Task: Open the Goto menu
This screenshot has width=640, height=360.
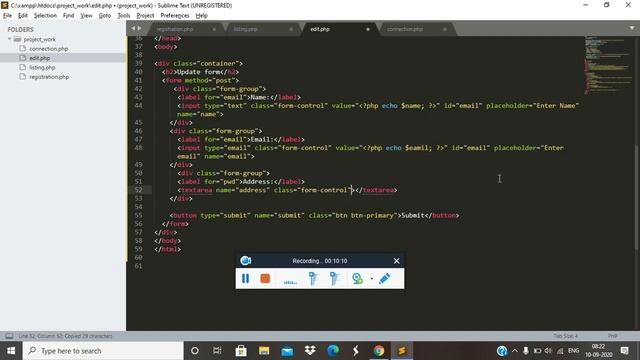Action: 105,16
